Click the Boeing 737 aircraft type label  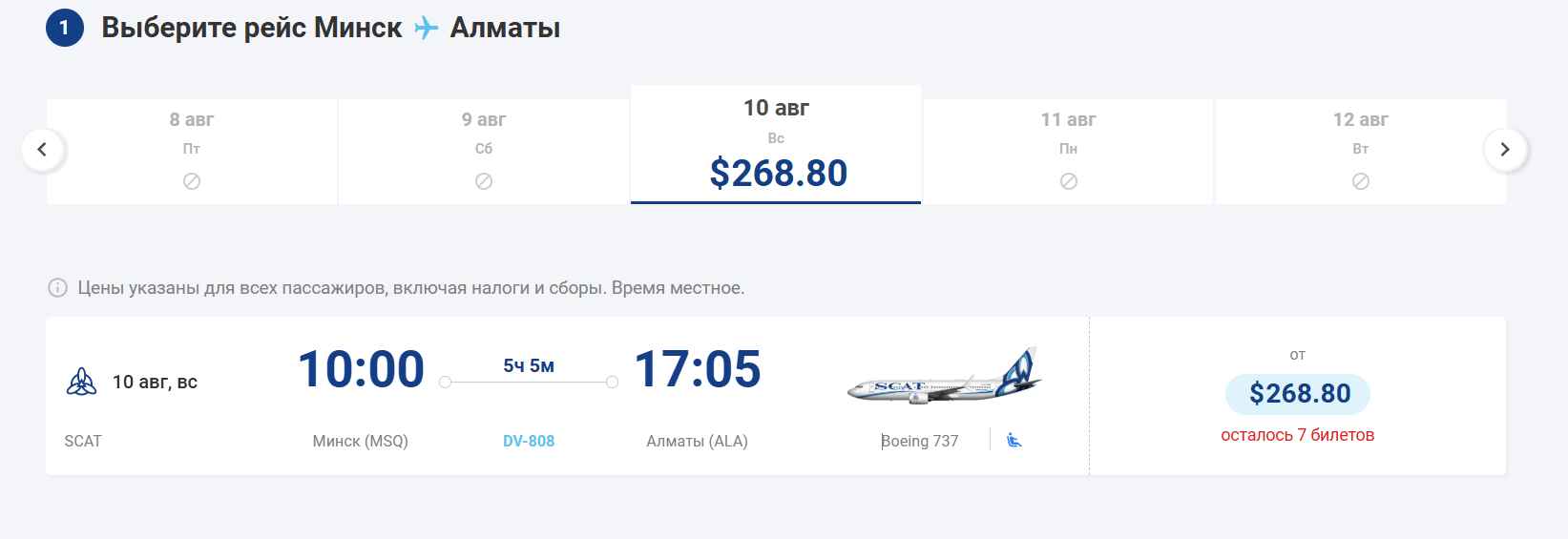click(920, 441)
